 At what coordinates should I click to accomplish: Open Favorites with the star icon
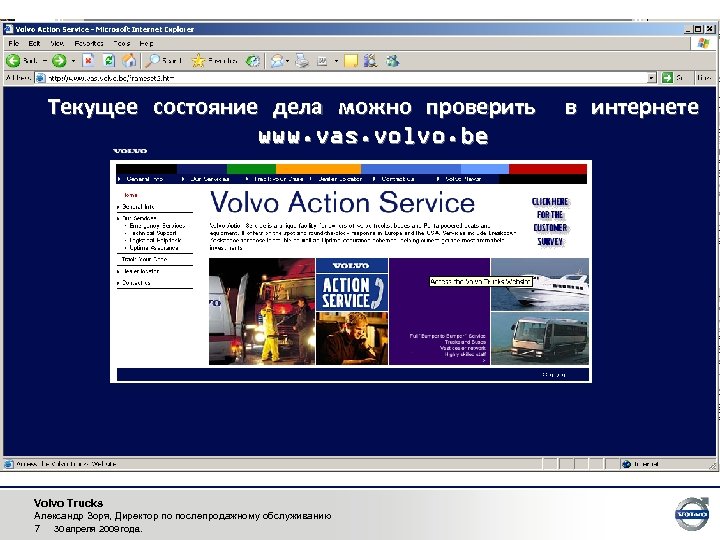pos(198,60)
